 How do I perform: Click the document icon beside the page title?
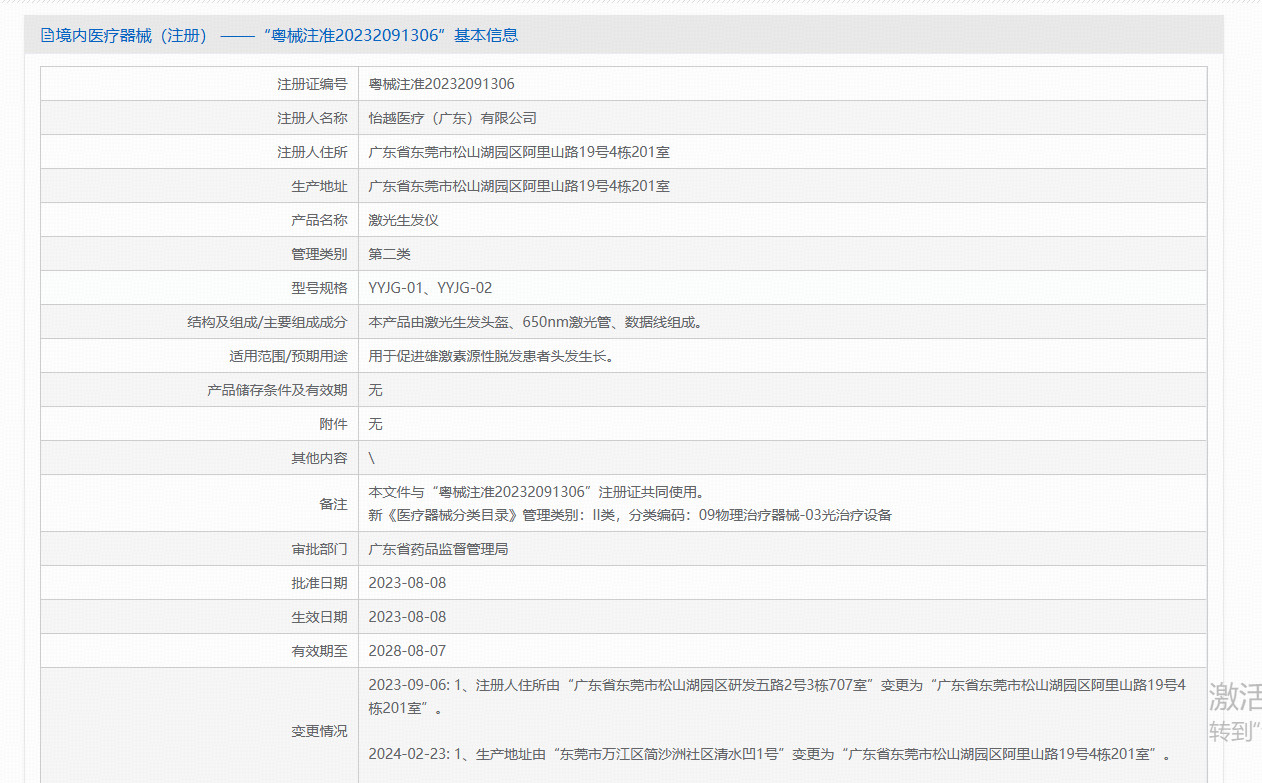pos(47,36)
